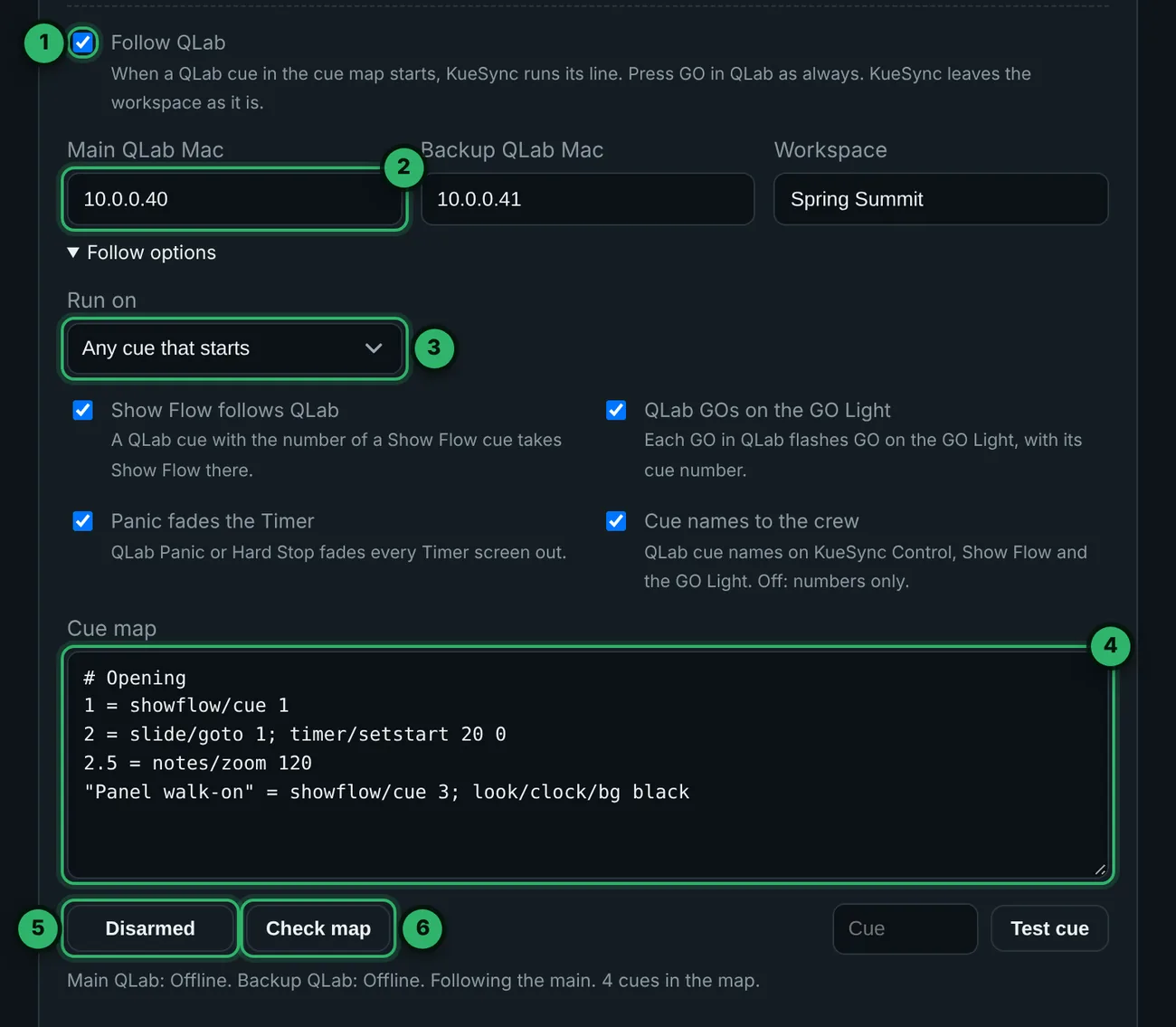
Task: Toggle Cue names to the crew checkbox
Action: (616, 521)
